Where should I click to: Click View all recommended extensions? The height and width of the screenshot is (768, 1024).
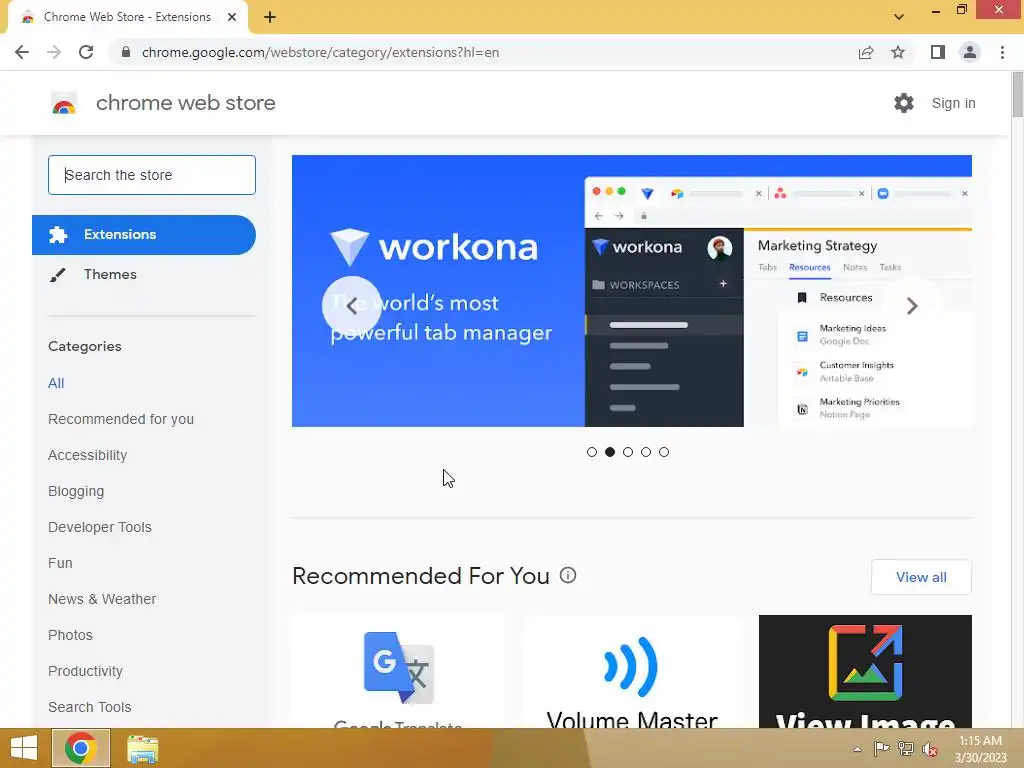[921, 577]
